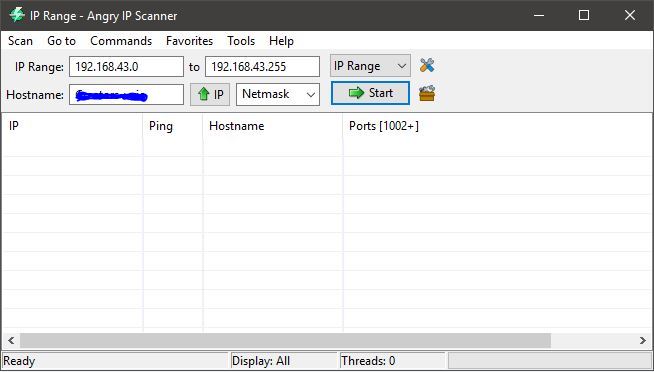Image resolution: width=654 pixels, height=372 pixels.
Task: Close the Angry IP Scanner window
Action: tap(630, 15)
